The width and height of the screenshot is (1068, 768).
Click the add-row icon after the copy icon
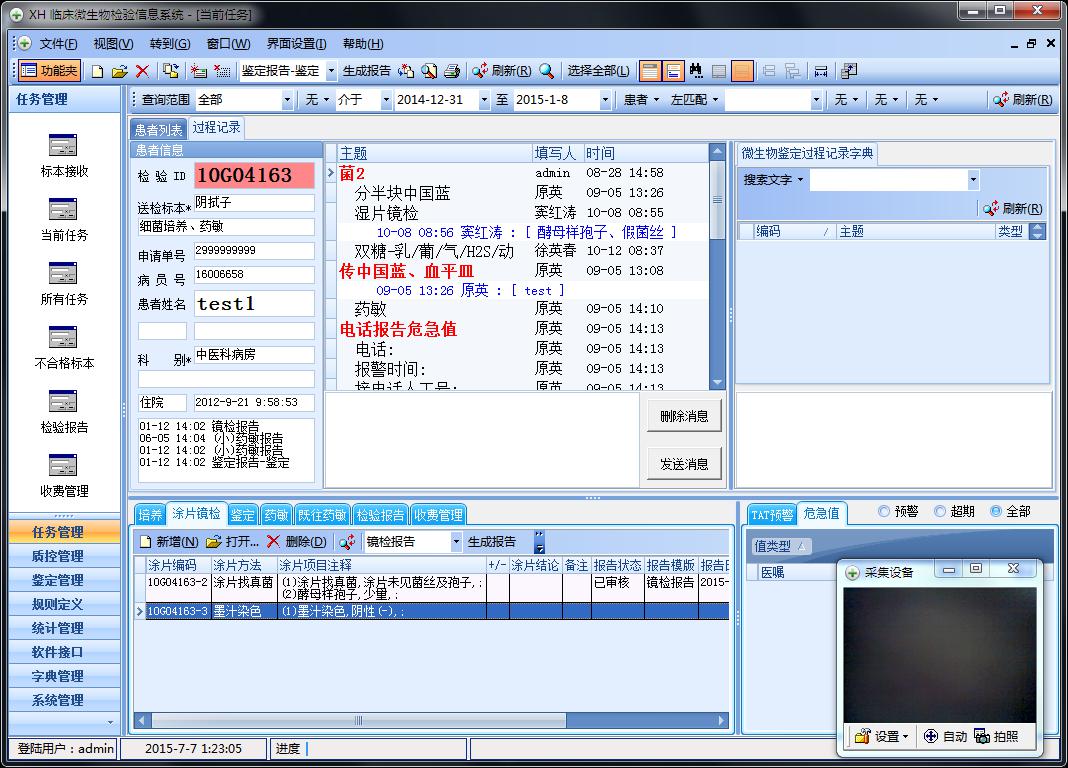pyautogui.click(x=198, y=71)
